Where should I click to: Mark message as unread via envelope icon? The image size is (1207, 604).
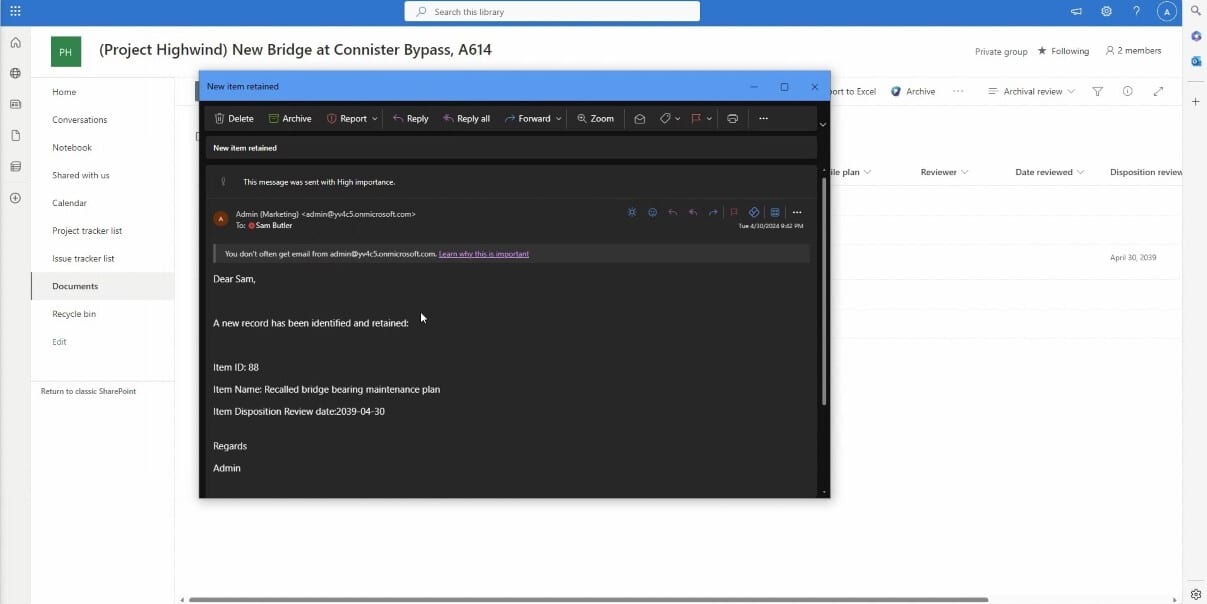click(640, 118)
